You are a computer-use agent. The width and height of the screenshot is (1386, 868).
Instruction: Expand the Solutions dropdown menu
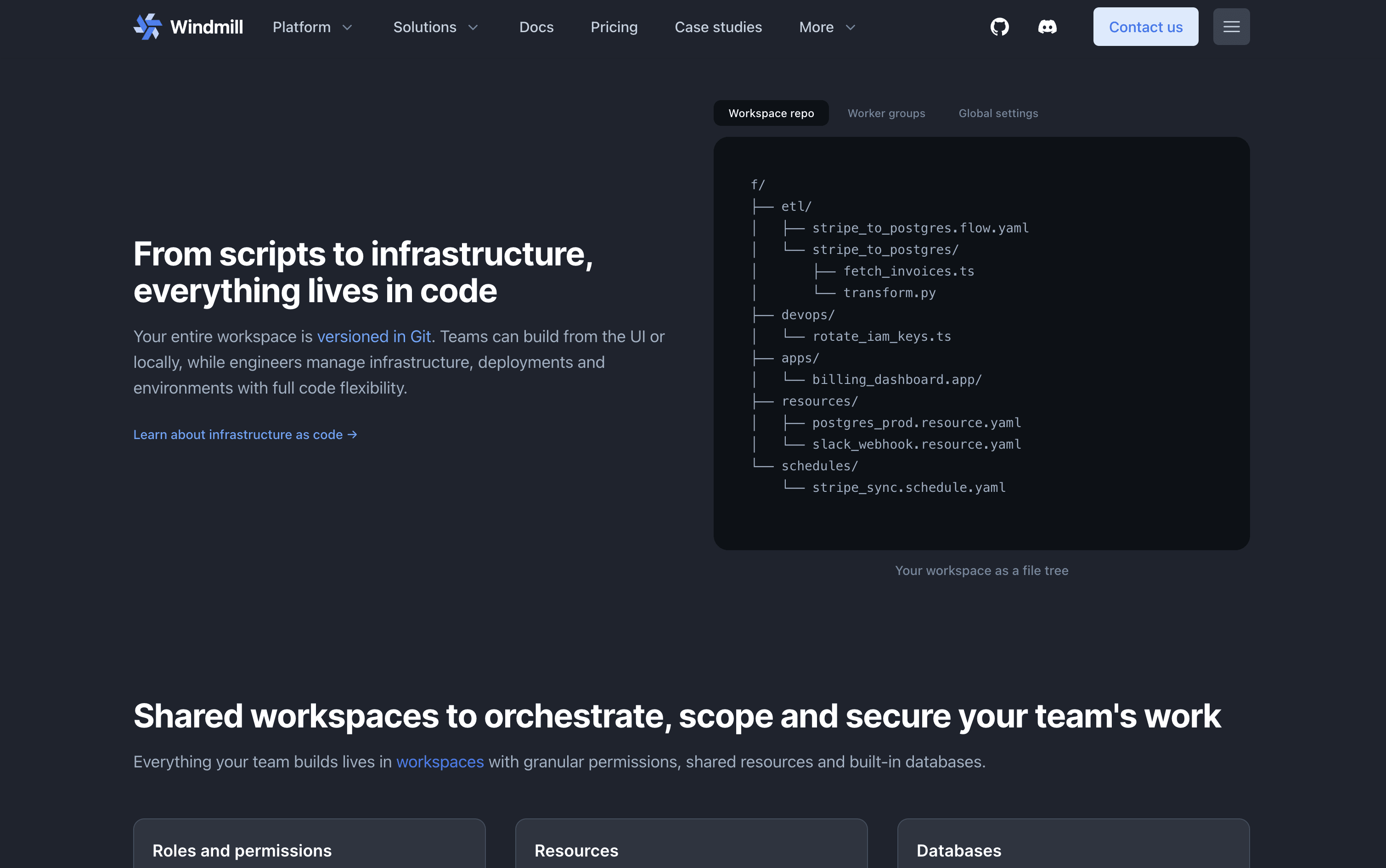(436, 27)
